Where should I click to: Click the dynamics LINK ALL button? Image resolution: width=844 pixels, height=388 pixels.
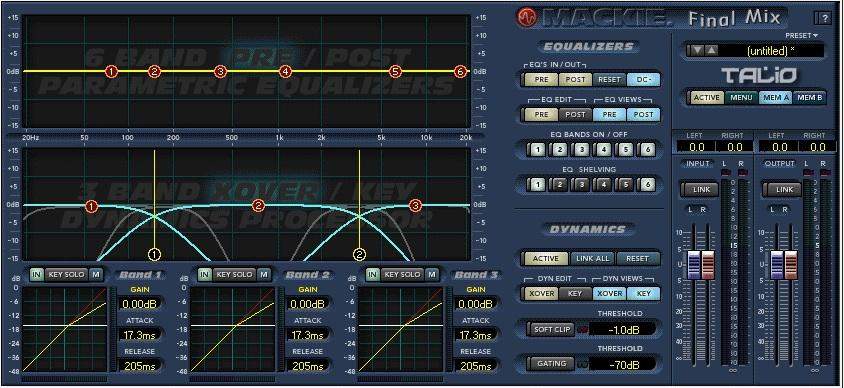pos(593,258)
